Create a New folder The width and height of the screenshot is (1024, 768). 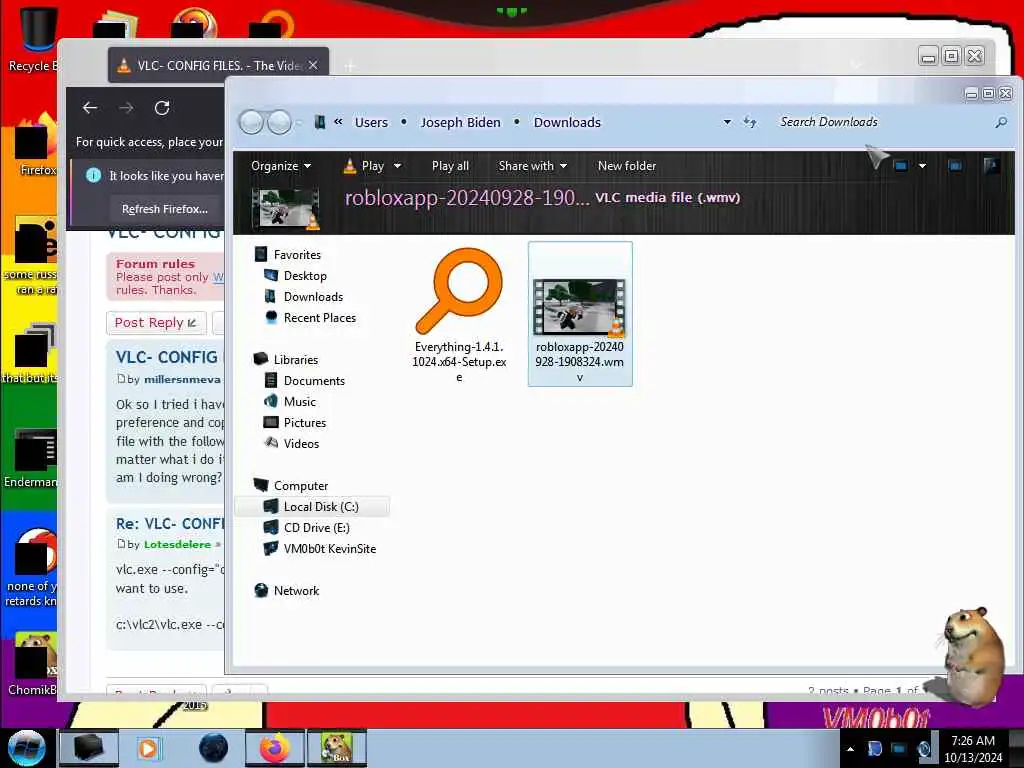click(626, 166)
